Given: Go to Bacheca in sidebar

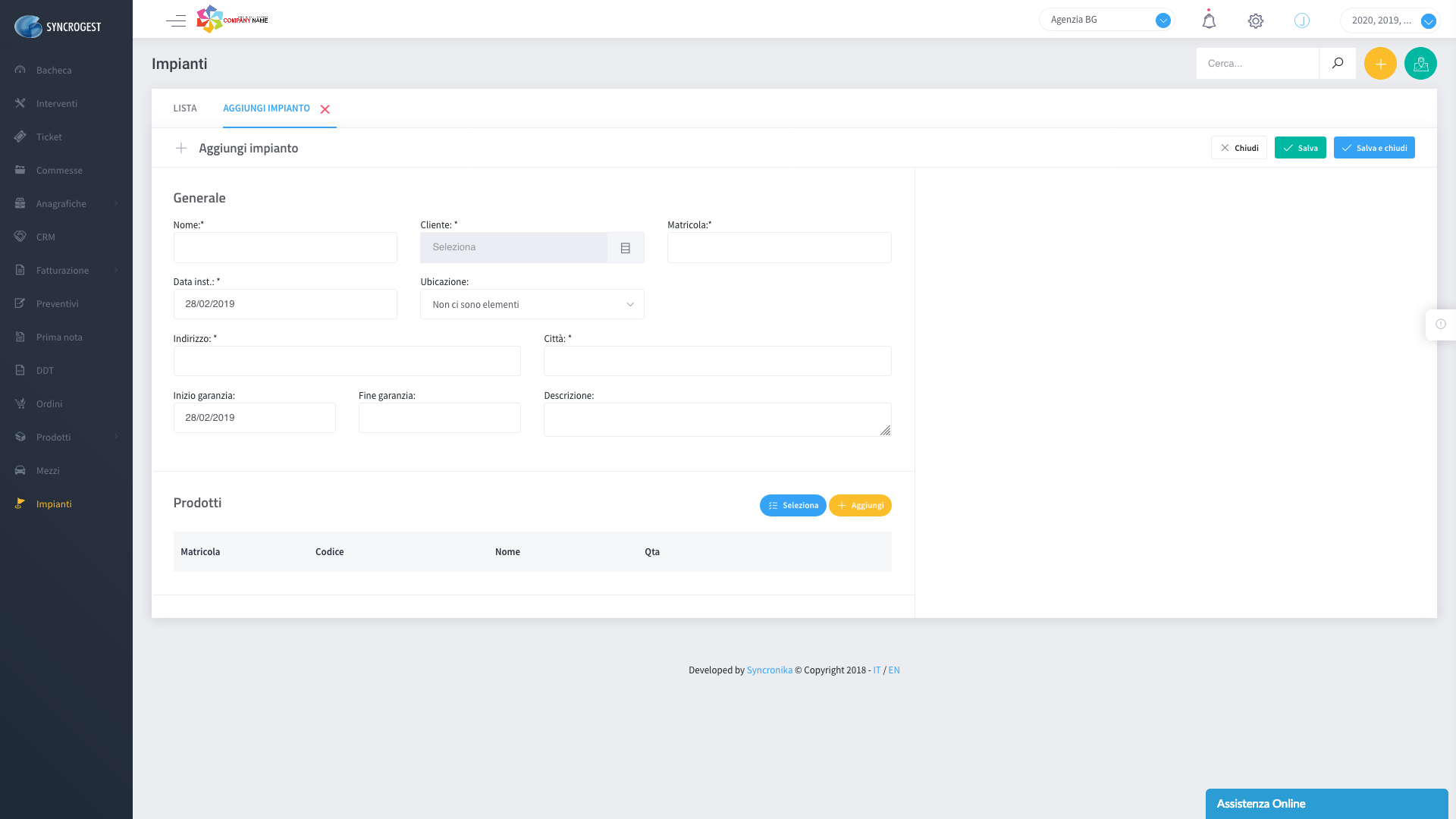Looking at the screenshot, I should tap(54, 71).
